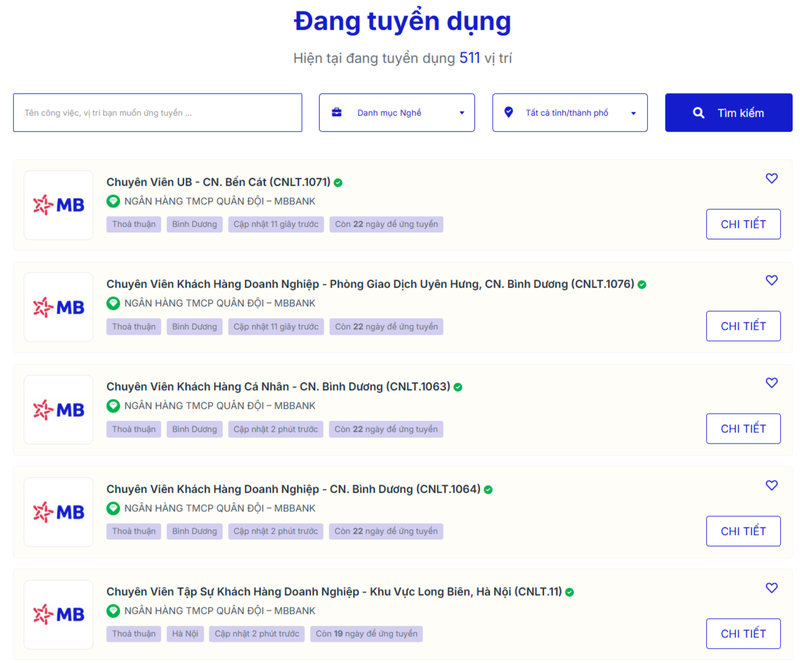Open CHI TIẾT for CNLT.1064 job

pos(743,531)
